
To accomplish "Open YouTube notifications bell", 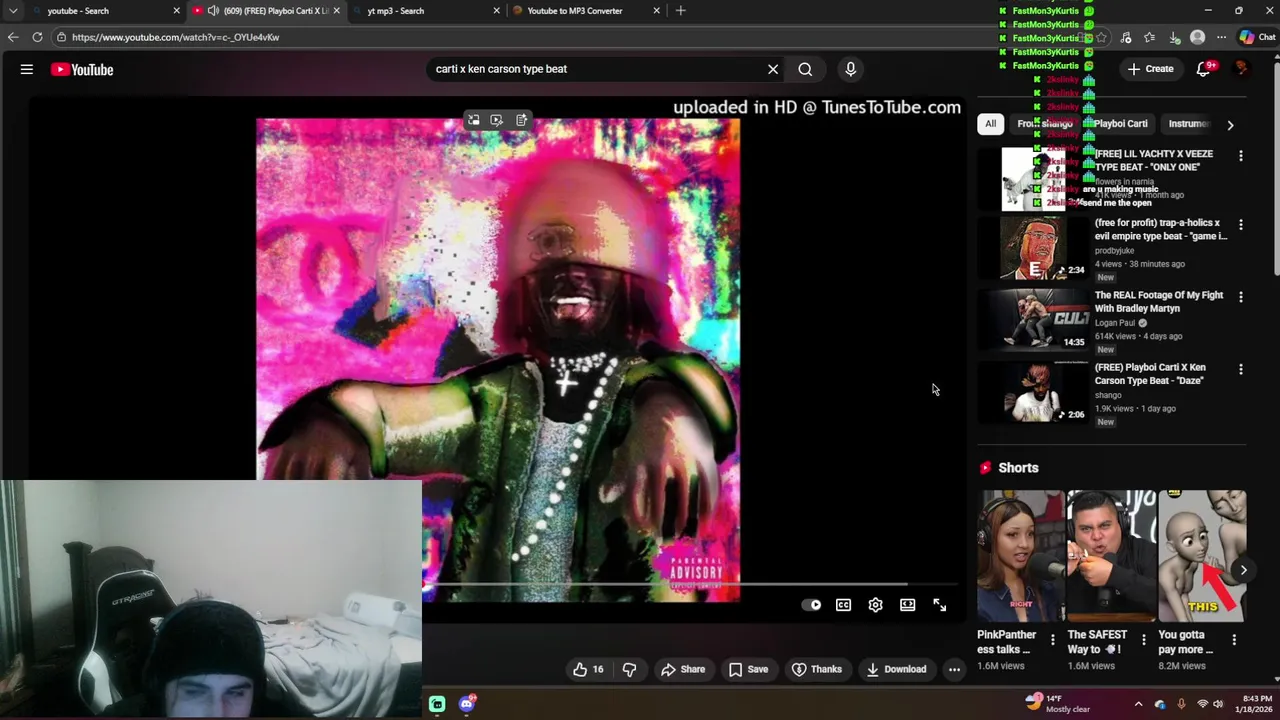I will pyautogui.click(x=1205, y=69).
